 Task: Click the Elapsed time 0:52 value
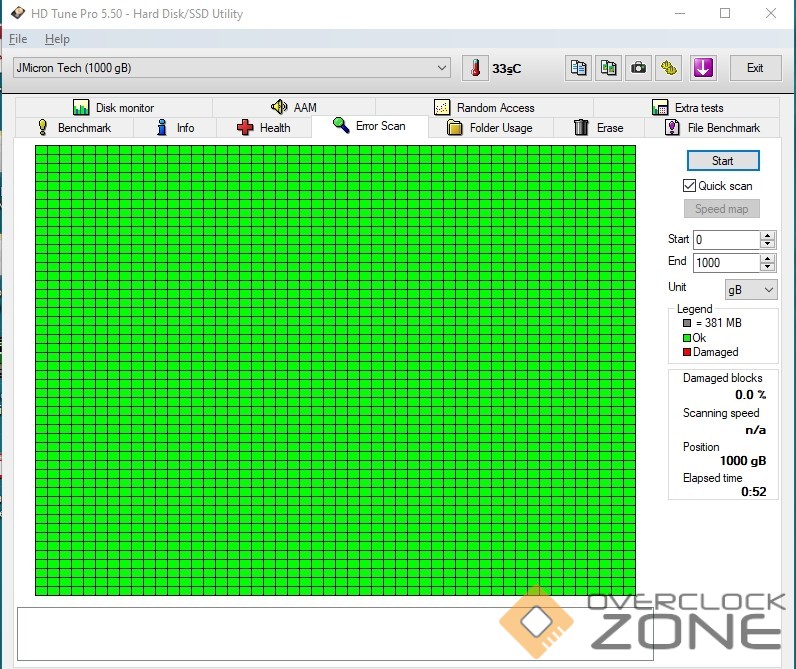[753, 491]
